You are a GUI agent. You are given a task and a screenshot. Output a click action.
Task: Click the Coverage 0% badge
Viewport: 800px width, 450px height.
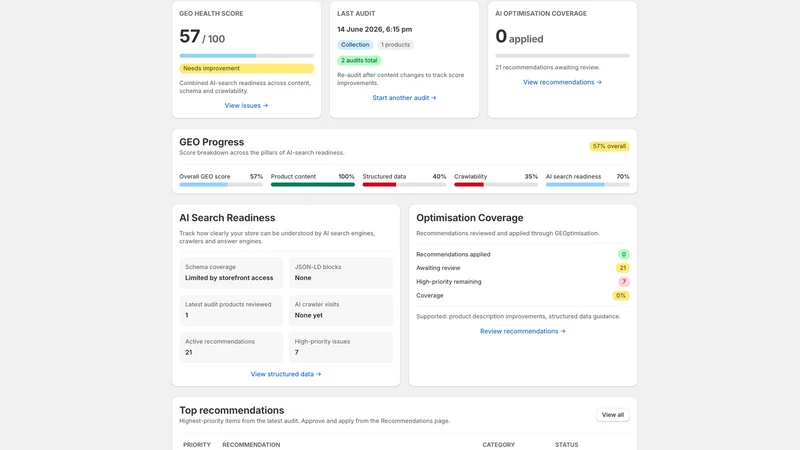[x=620, y=295]
